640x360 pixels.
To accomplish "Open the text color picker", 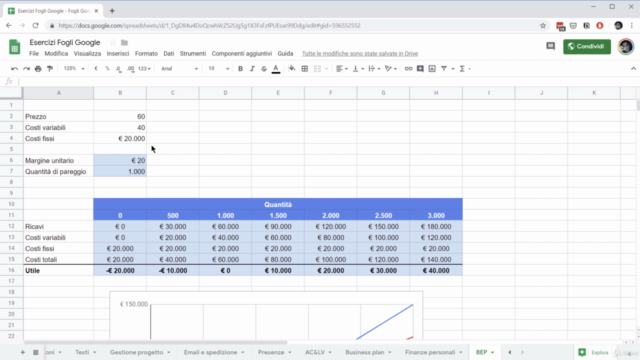I will tap(276, 69).
